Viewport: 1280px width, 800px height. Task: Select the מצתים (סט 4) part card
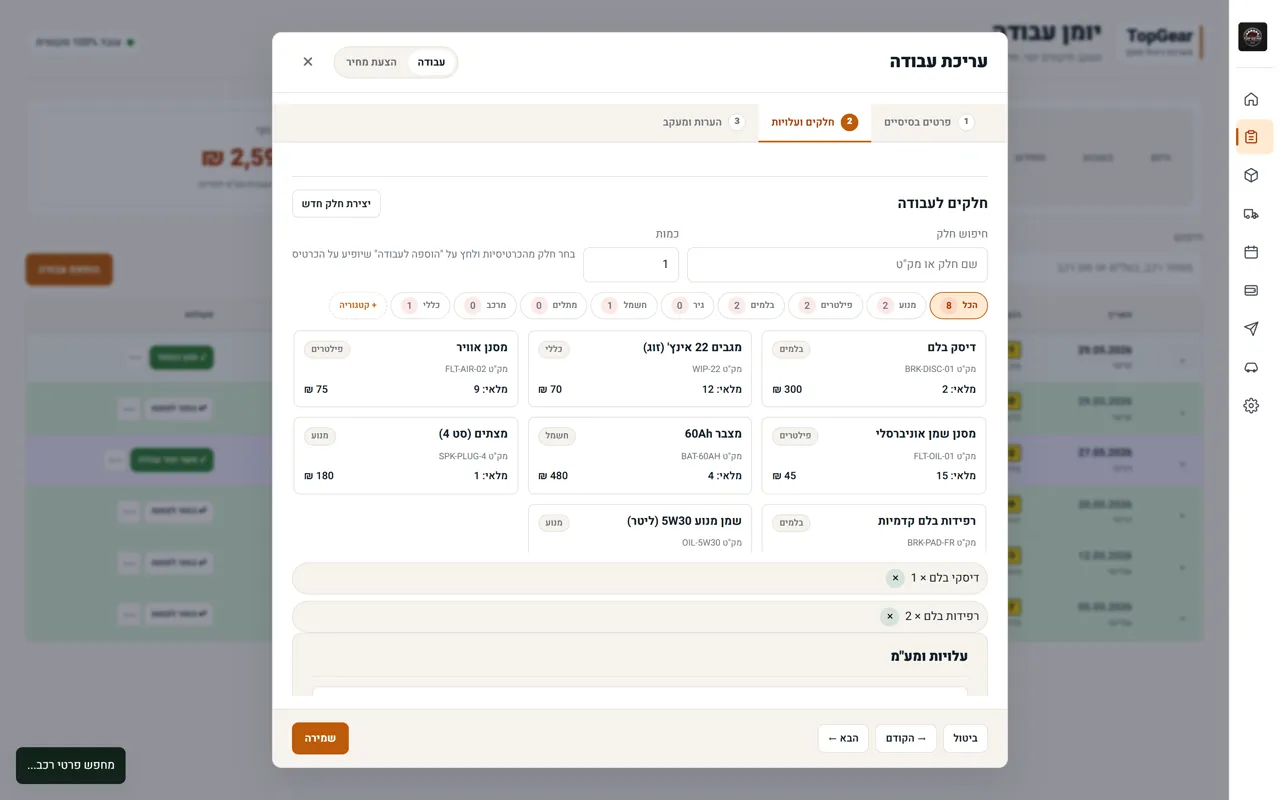click(406, 456)
